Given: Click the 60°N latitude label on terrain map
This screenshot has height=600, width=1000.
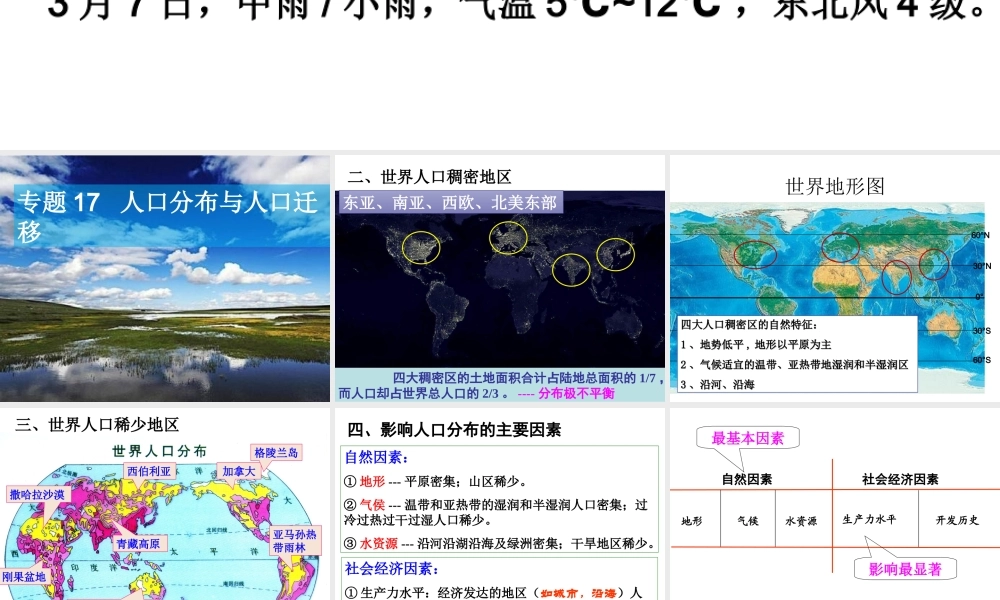Looking at the screenshot, I should [x=980, y=235].
